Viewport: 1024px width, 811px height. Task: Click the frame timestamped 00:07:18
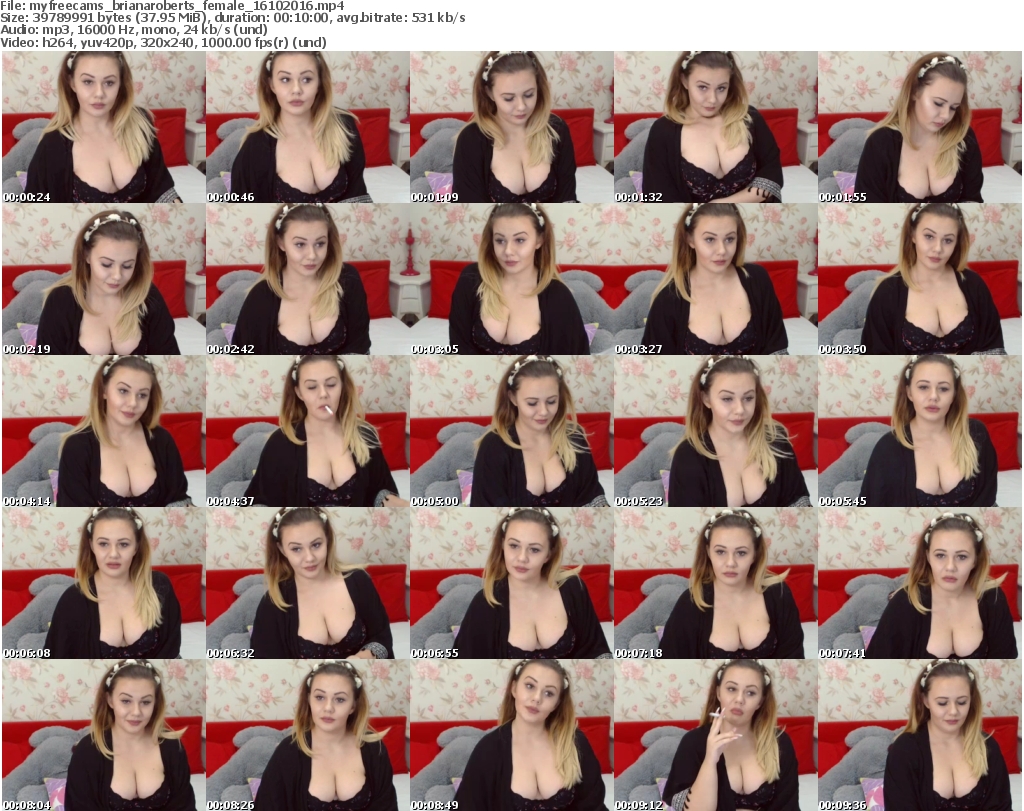(715, 583)
